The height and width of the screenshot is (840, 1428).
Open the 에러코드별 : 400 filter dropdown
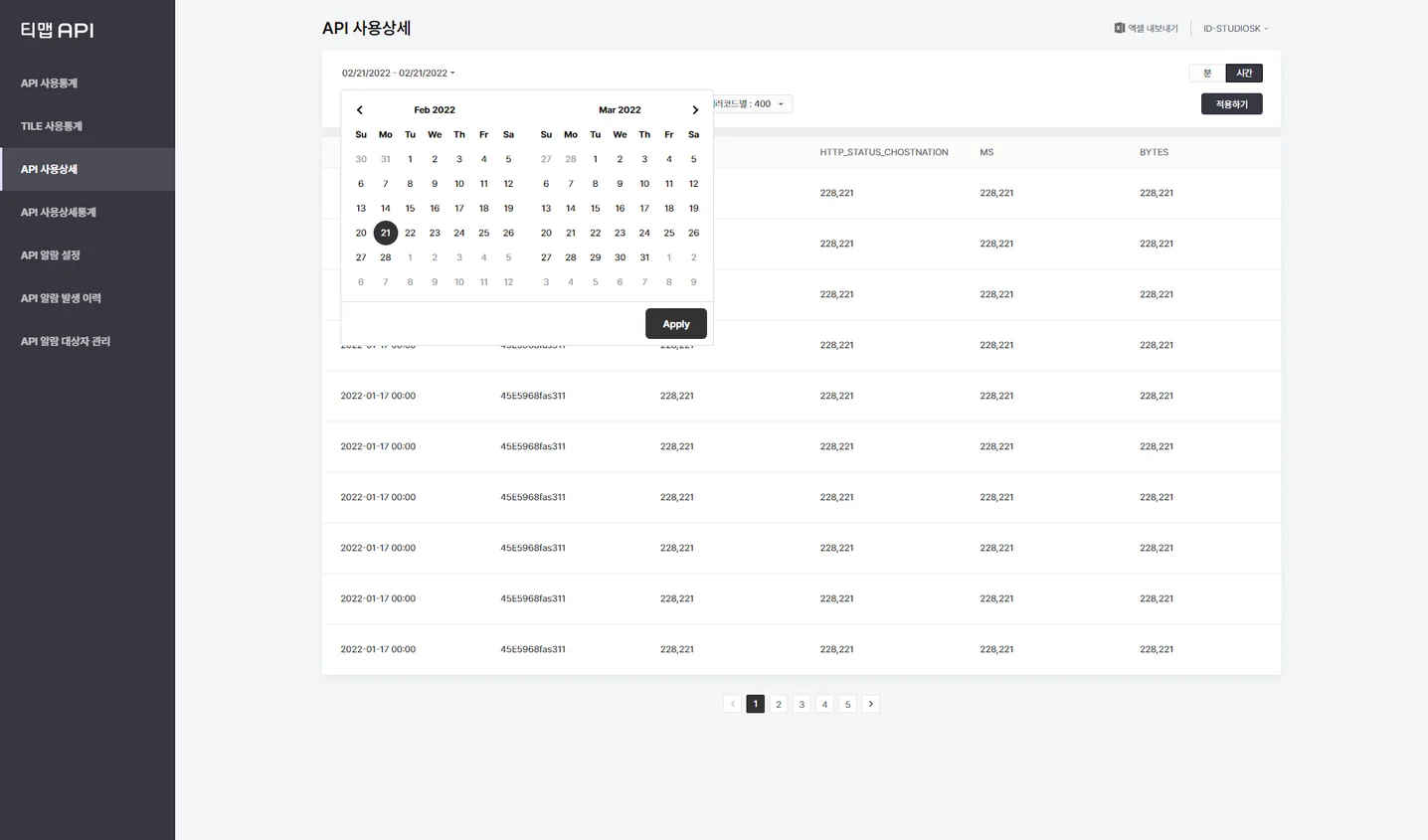tap(751, 103)
